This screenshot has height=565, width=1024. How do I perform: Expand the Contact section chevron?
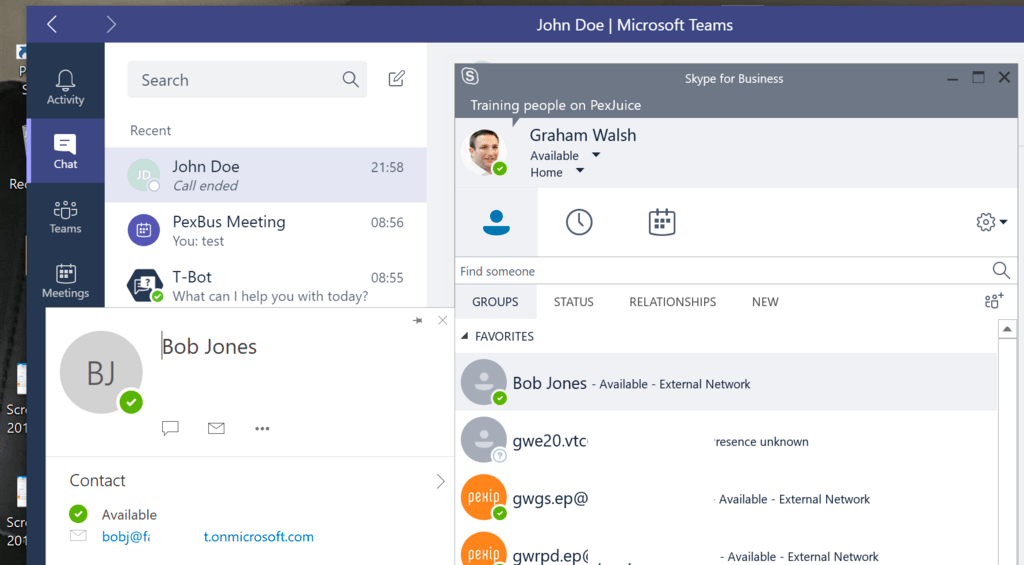click(441, 481)
